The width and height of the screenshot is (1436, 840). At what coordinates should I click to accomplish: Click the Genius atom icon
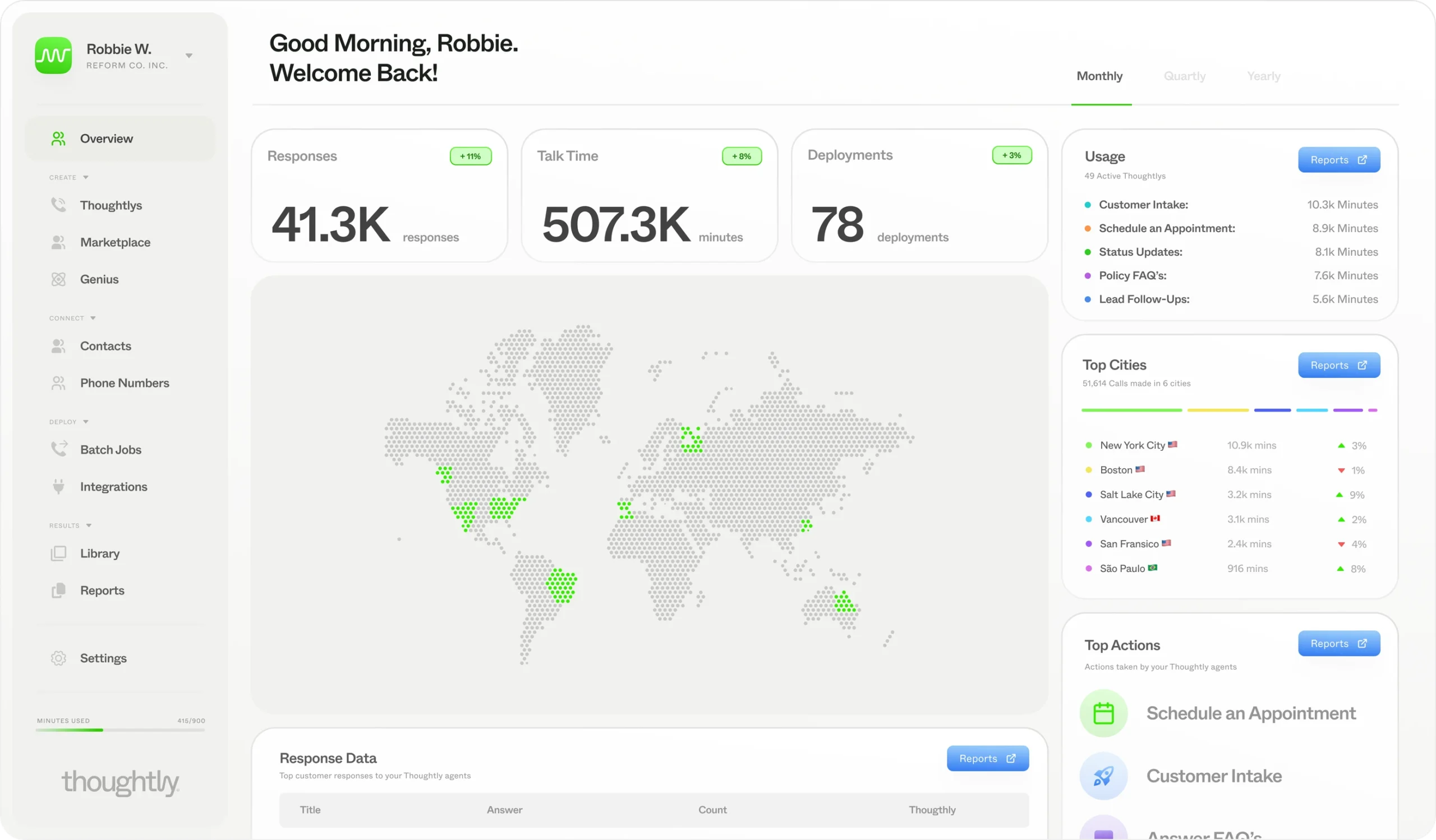tap(59, 279)
